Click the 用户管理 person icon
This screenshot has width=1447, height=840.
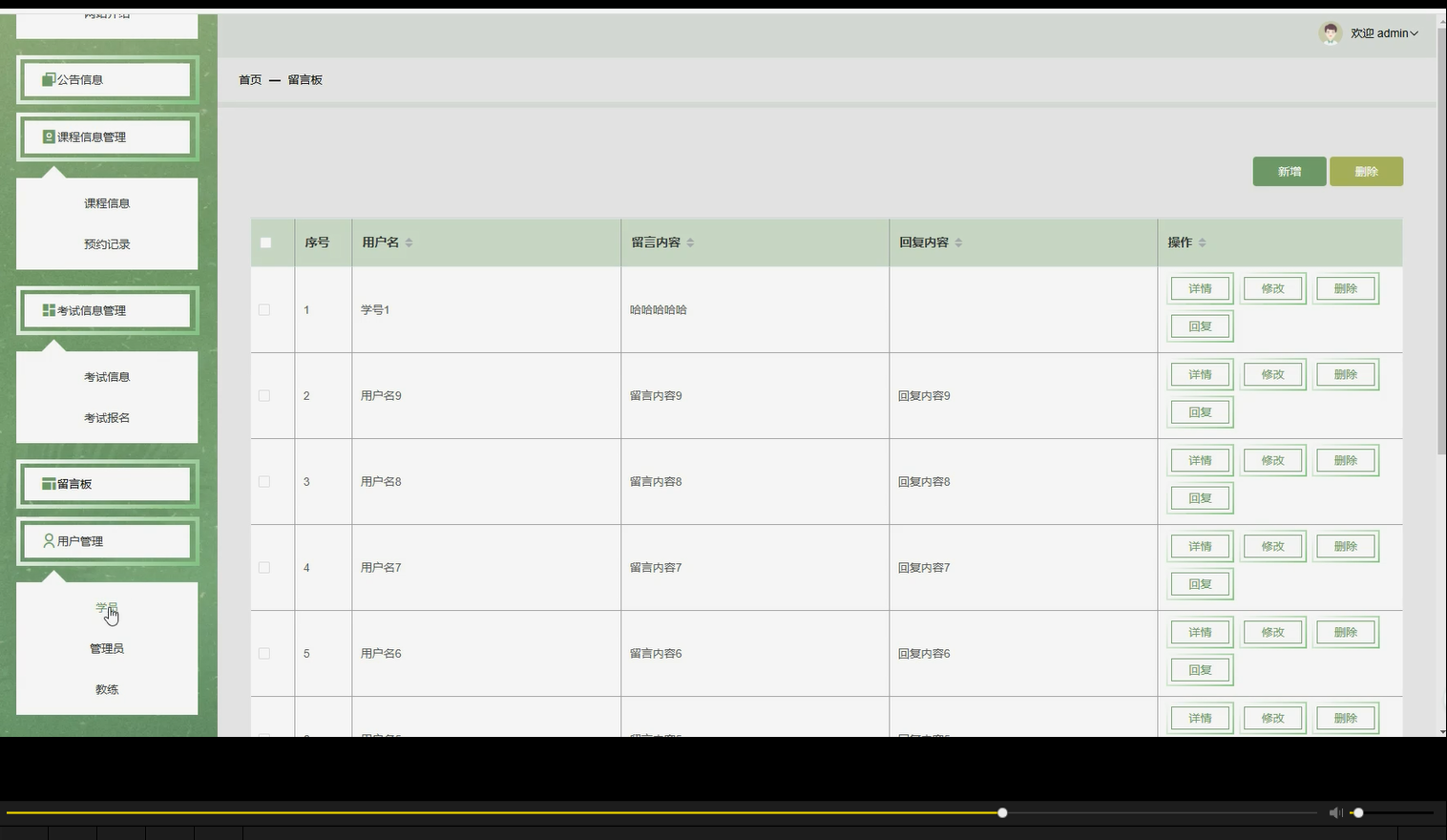(x=49, y=540)
